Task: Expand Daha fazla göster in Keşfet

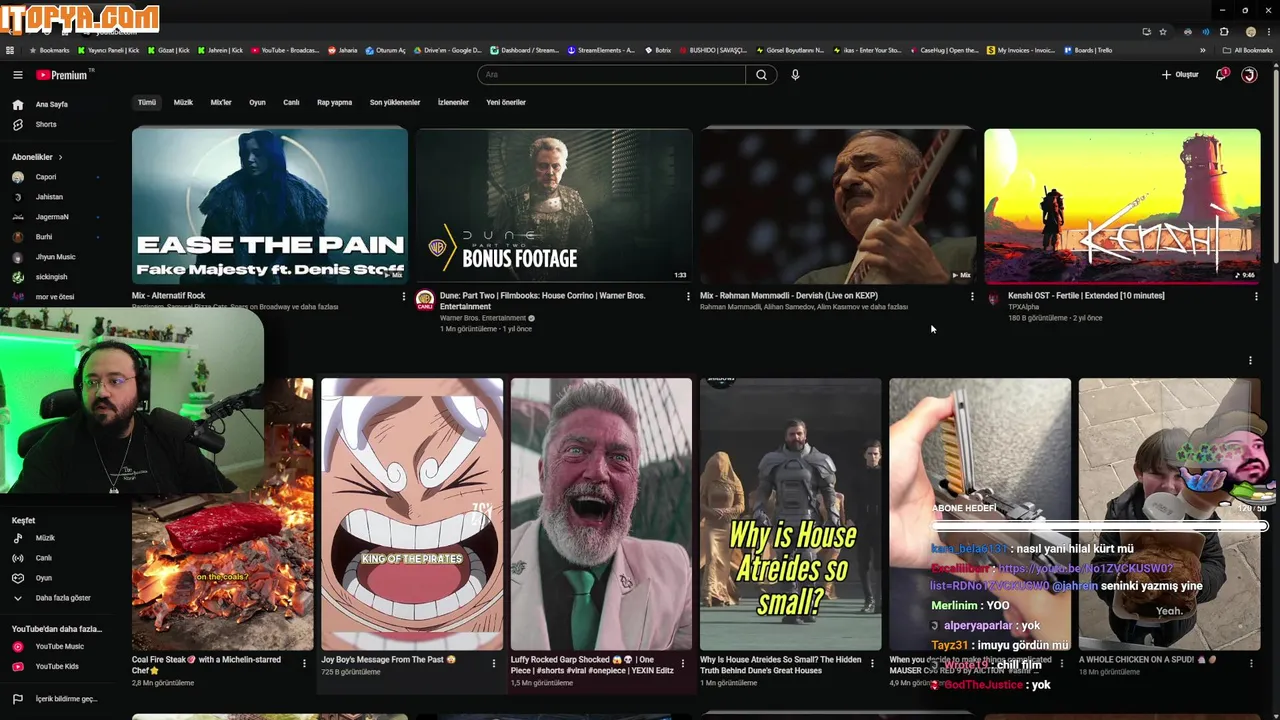Action: click(x=52, y=598)
